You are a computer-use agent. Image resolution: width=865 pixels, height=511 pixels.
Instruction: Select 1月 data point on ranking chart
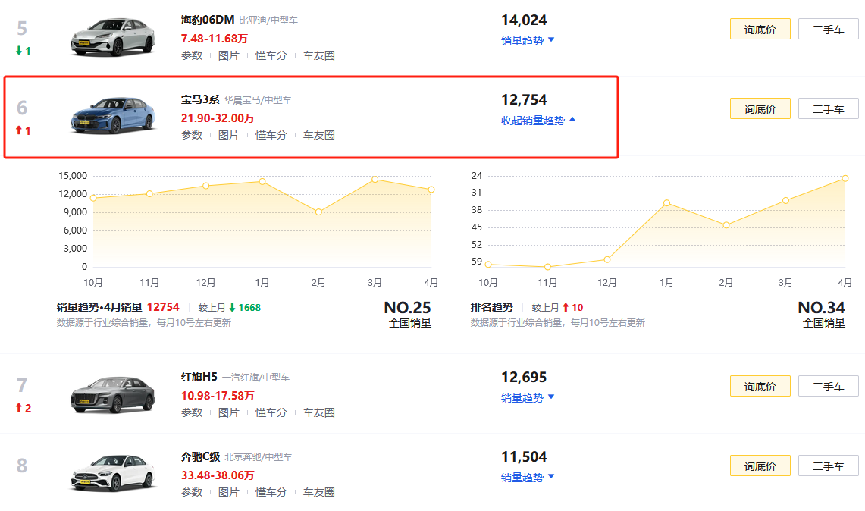(x=666, y=203)
